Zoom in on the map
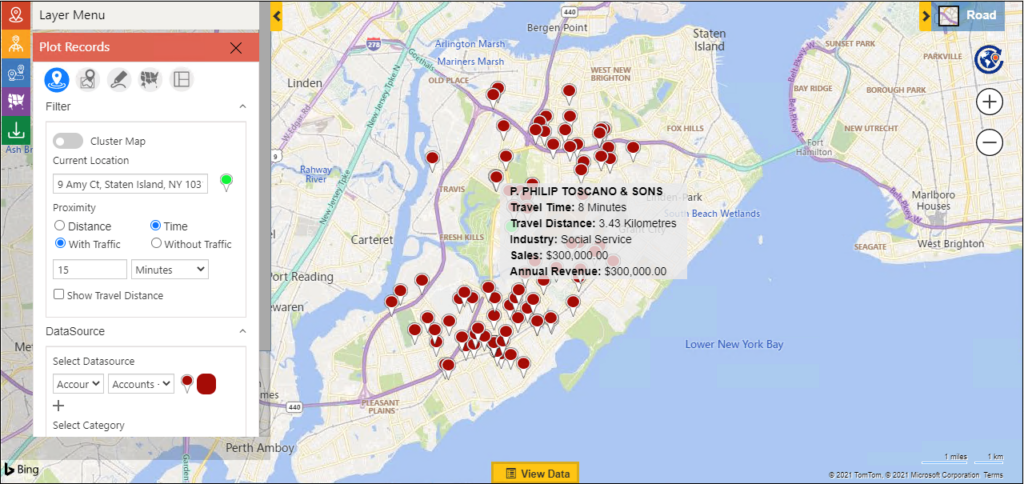 click(x=989, y=101)
